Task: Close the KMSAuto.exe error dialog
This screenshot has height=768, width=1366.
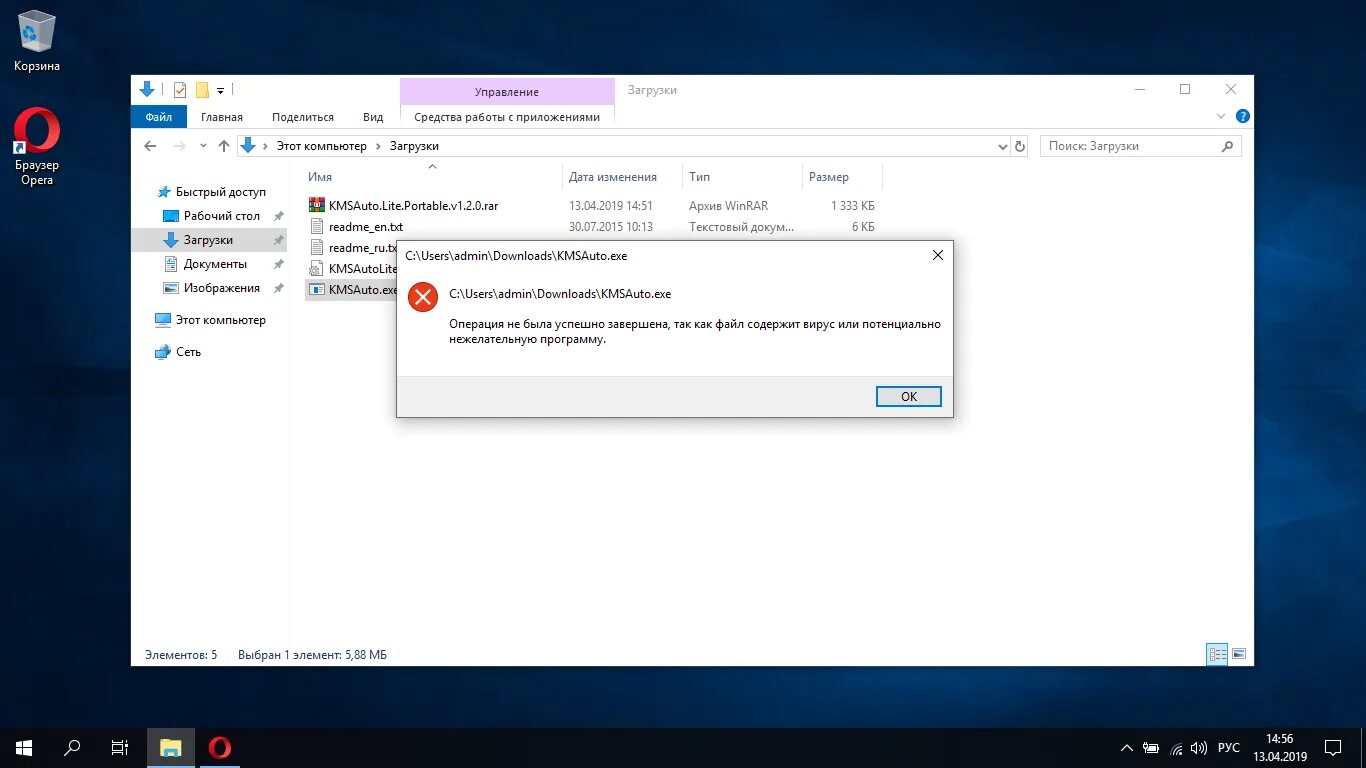Action: click(x=937, y=255)
